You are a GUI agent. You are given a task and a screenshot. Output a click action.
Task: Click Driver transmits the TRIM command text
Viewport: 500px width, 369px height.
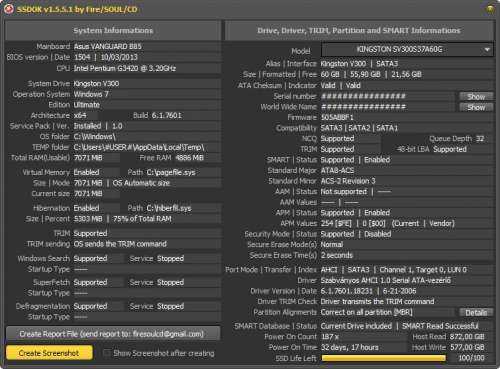tap(377, 302)
